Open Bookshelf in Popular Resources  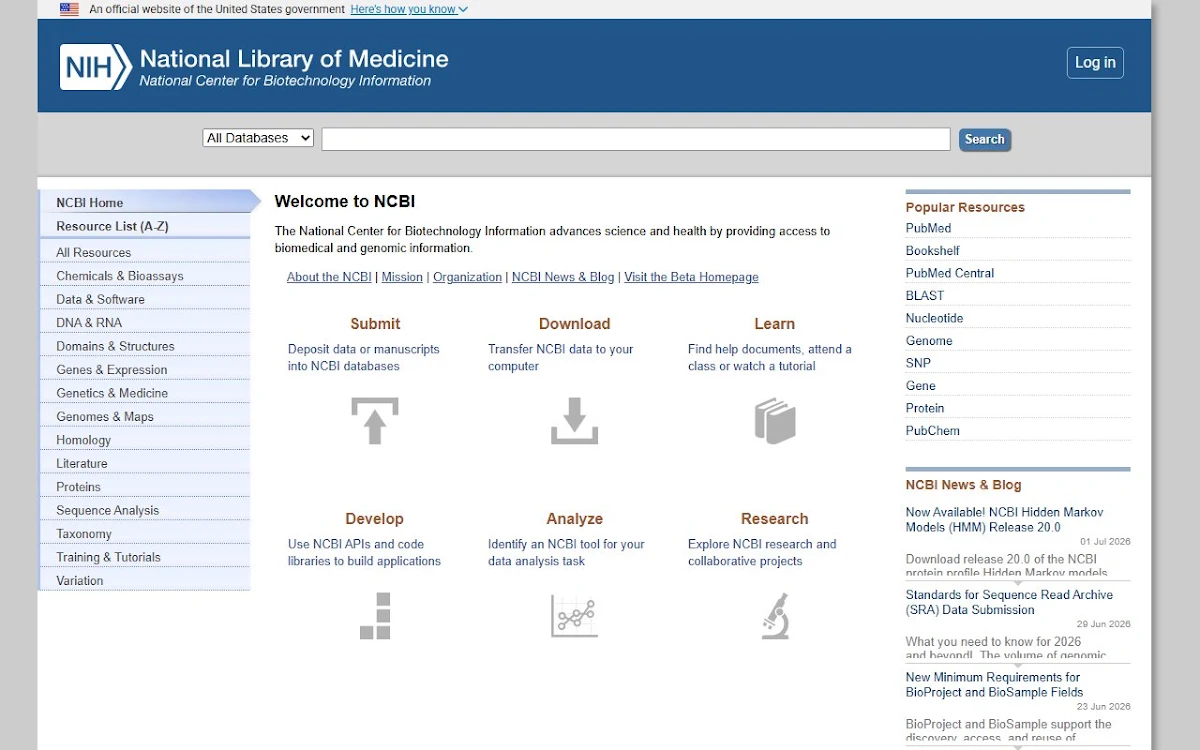(932, 251)
